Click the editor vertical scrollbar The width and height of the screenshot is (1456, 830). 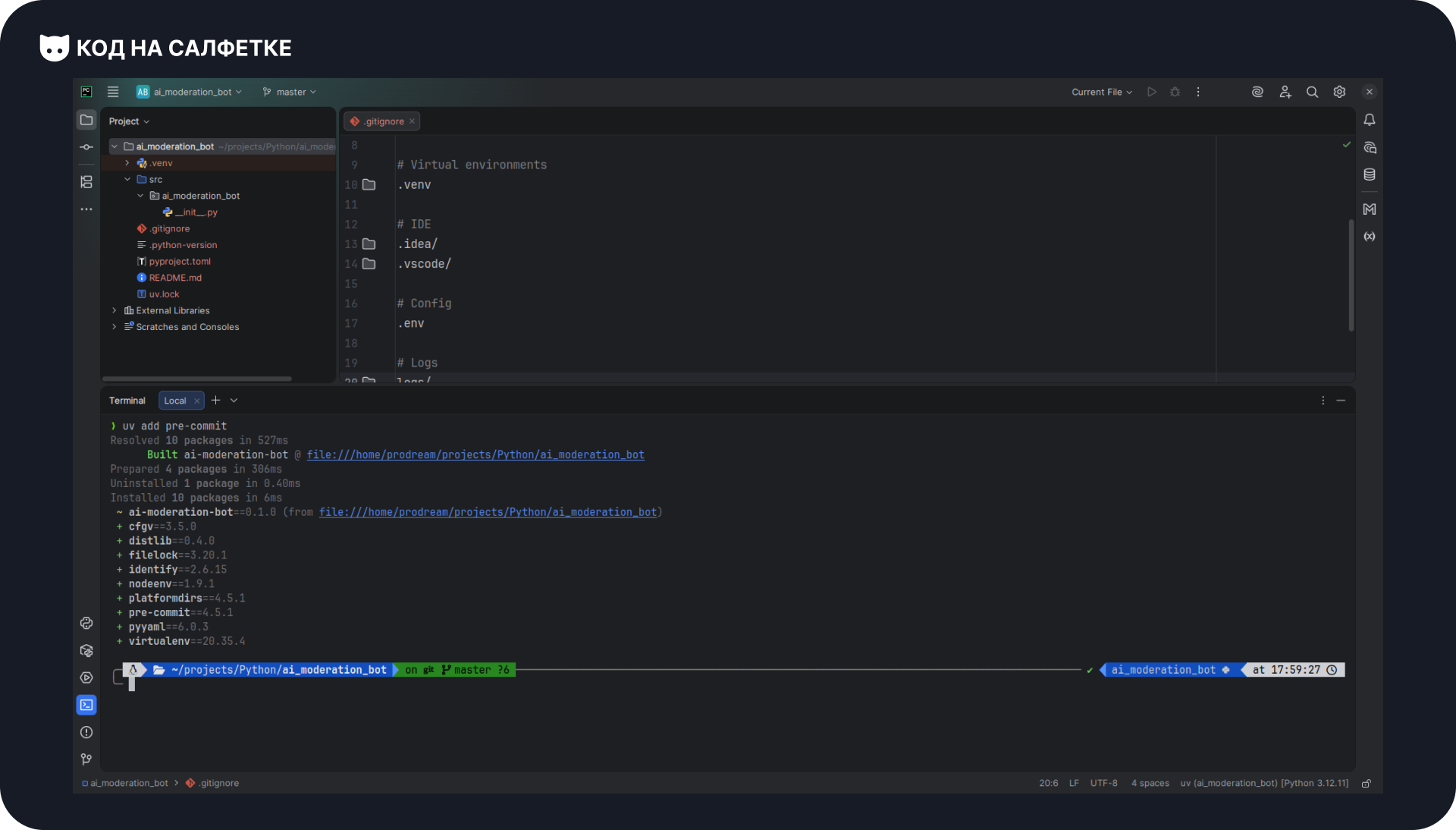click(1351, 275)
